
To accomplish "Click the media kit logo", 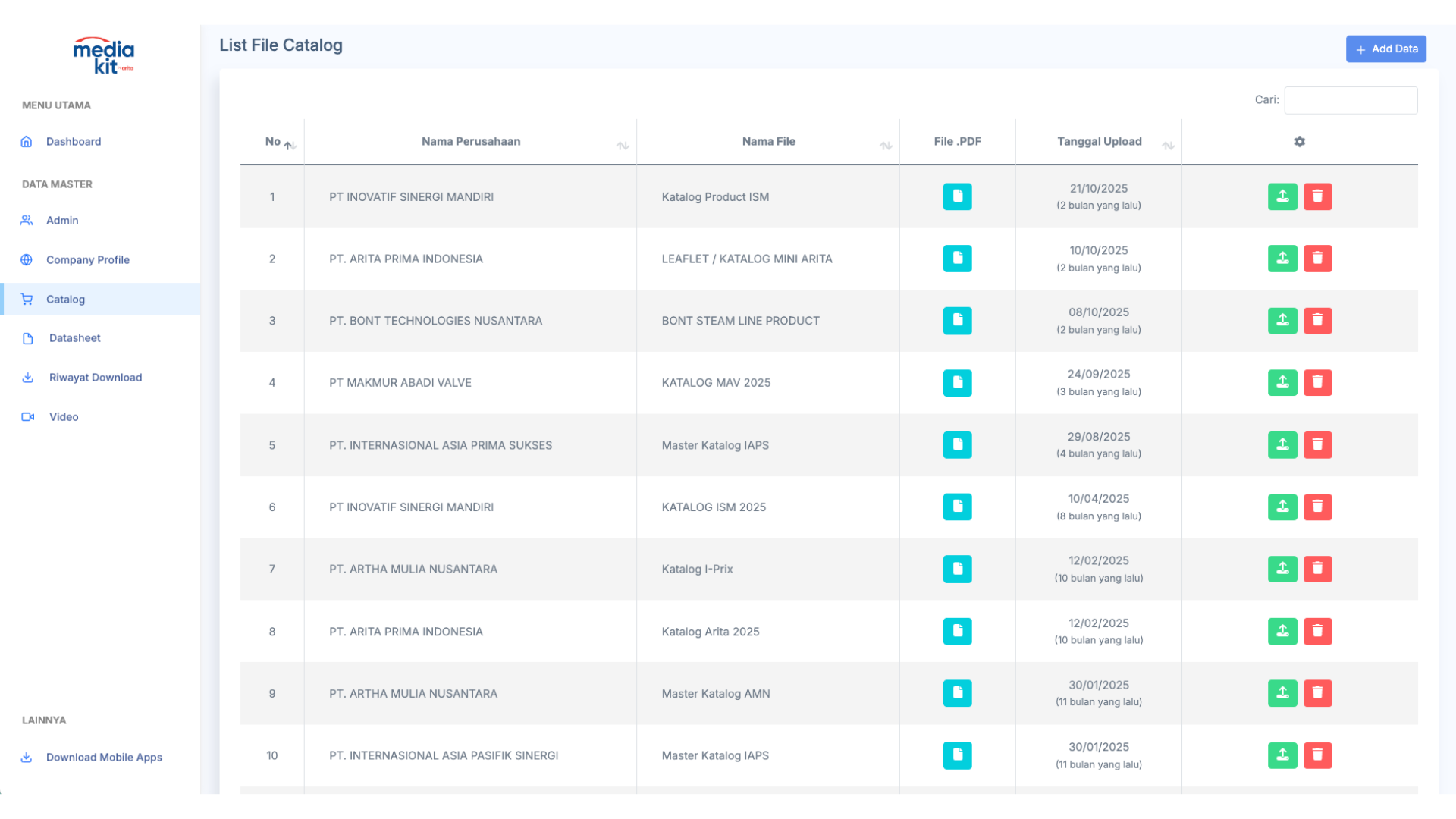I will pos(104,55).
